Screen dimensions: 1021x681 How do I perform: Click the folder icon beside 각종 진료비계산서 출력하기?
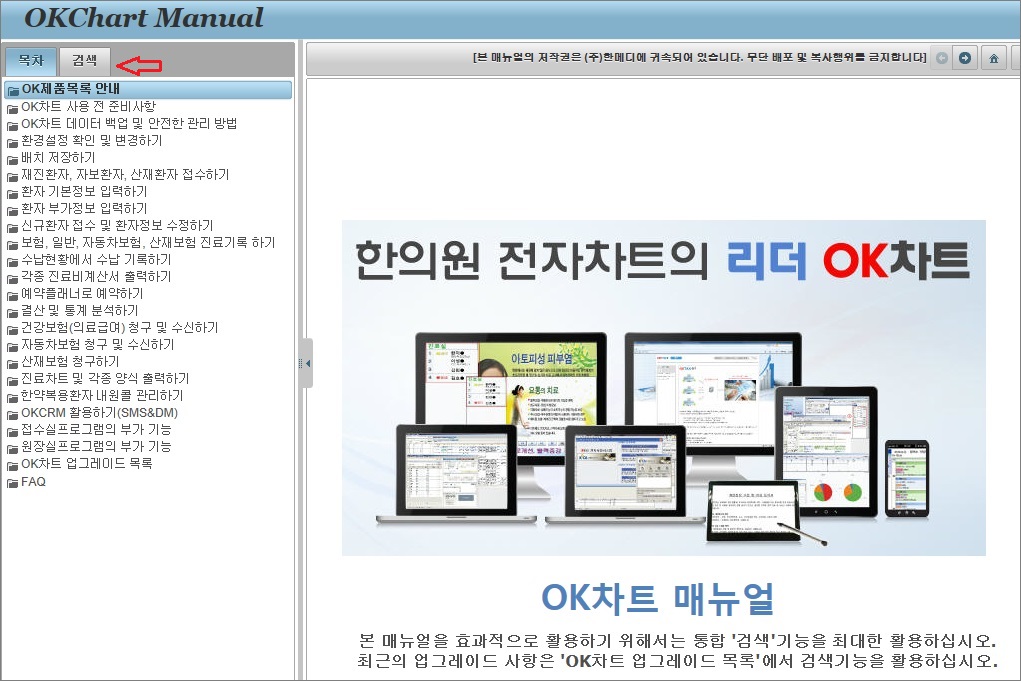tap(12, 278)
